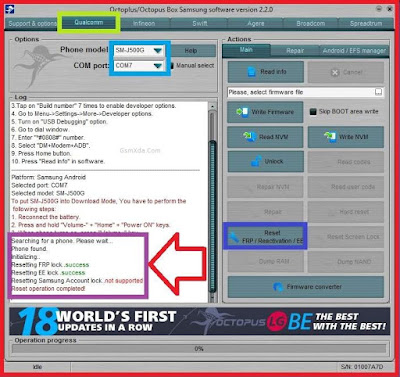This screenshot has width=400, height=377.
Task: Go to the Agere tab
Action: pyautogui.click(x=256, y=24)
